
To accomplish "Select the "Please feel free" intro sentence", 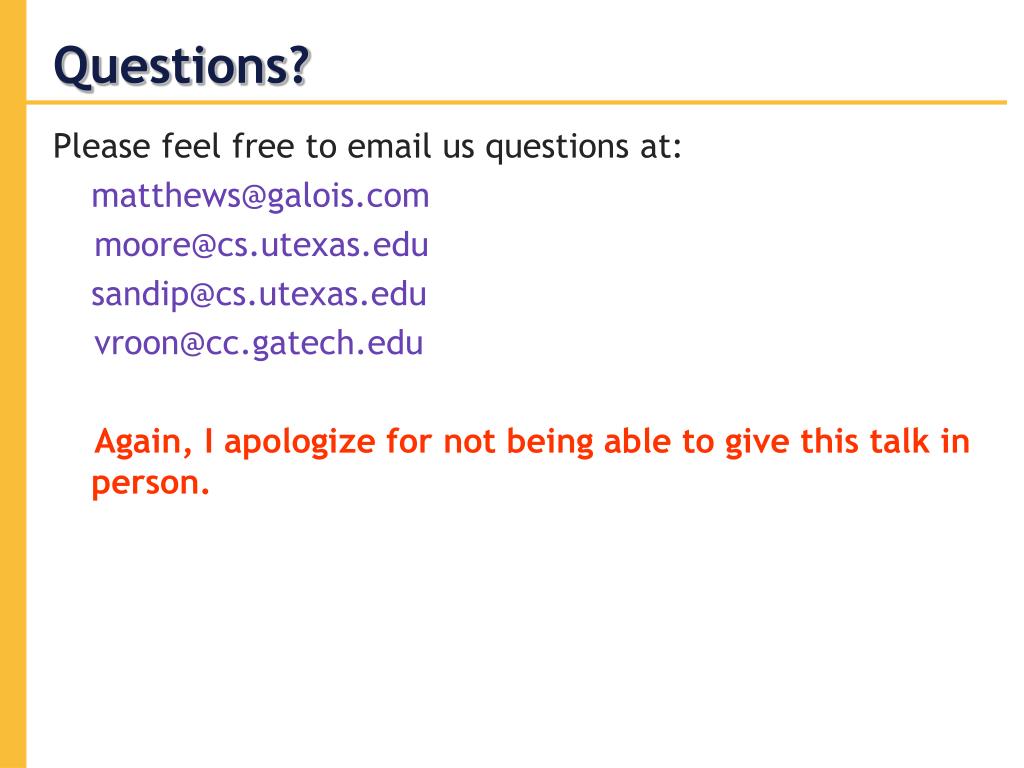I will click(367, 146).
